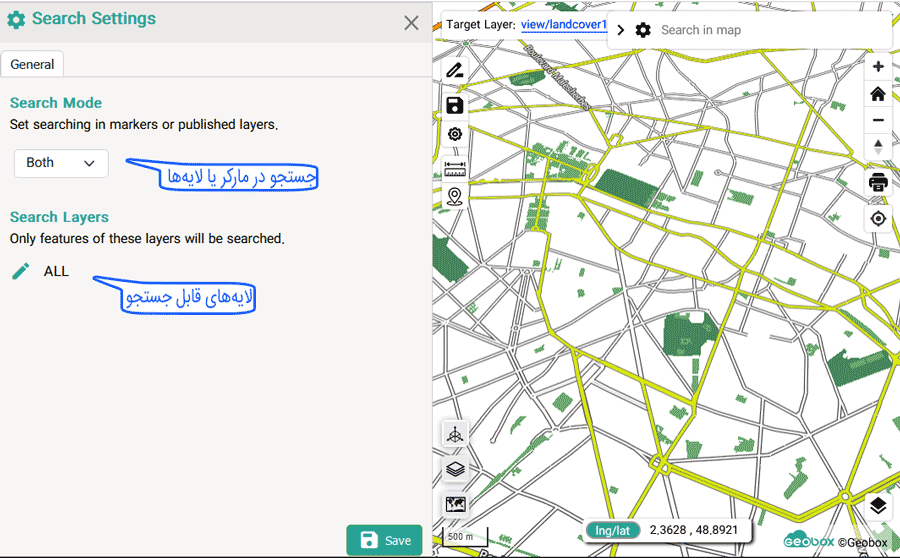
Task: Open the 3D view tool
Action: click(x=455, y=434)
